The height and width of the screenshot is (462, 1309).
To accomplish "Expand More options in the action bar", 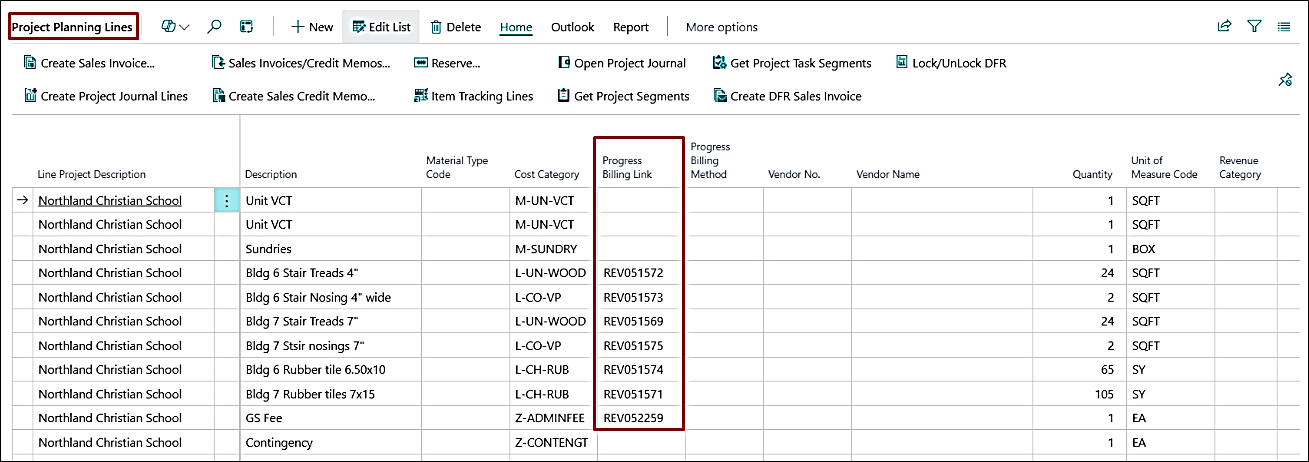I will pos(722,27).
